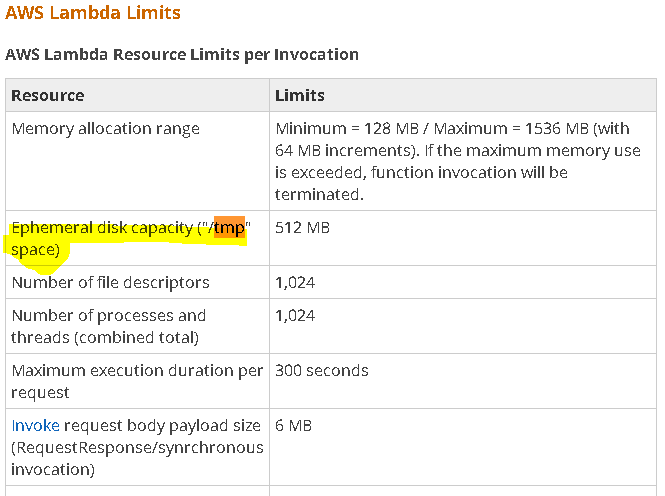The height and width of the screenshot is (496, 665).
Task: Click the 1,024 value for file descriptors
Action: [295, 283]
